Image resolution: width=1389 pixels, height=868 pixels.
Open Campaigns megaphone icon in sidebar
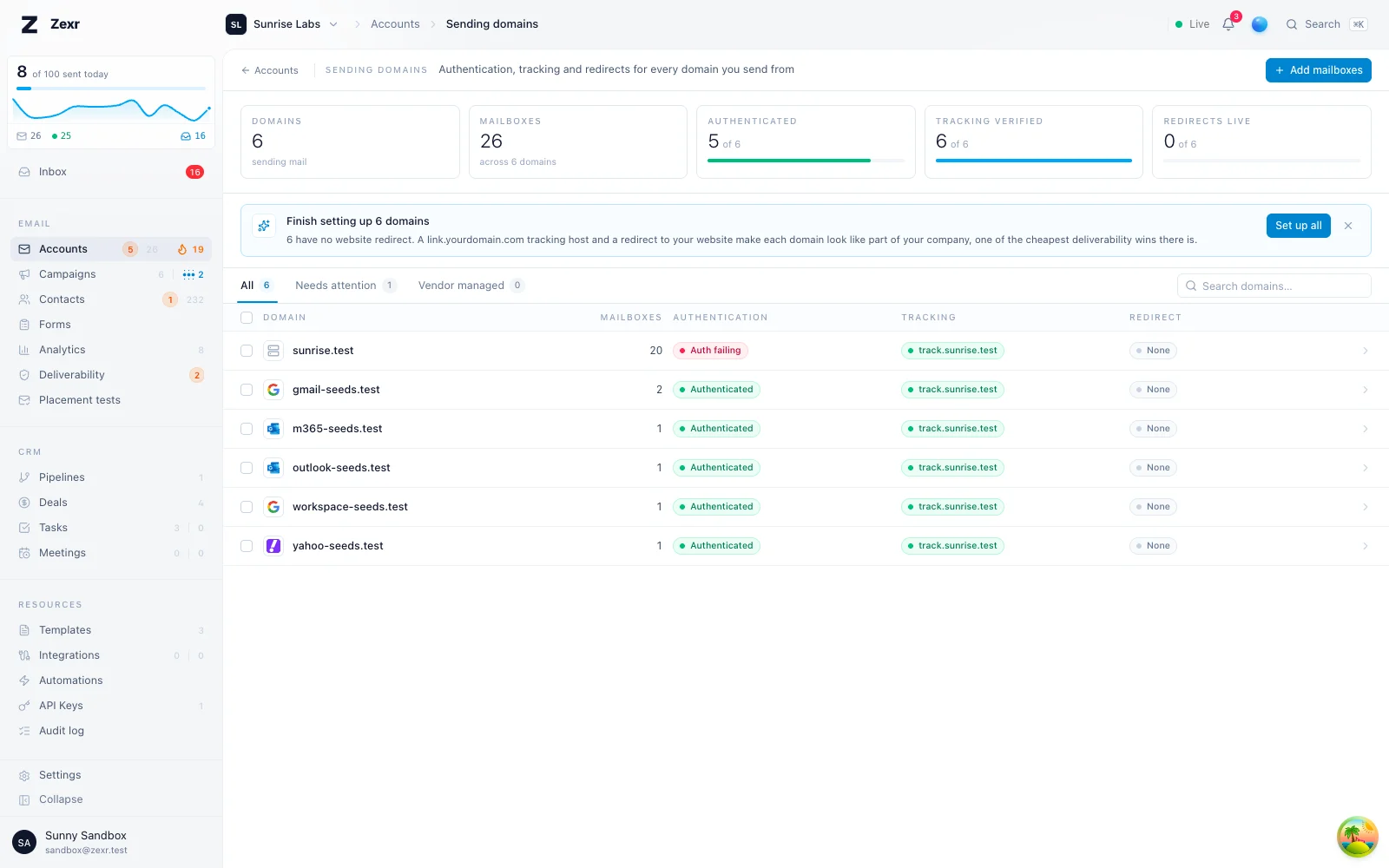coord(24,274)
